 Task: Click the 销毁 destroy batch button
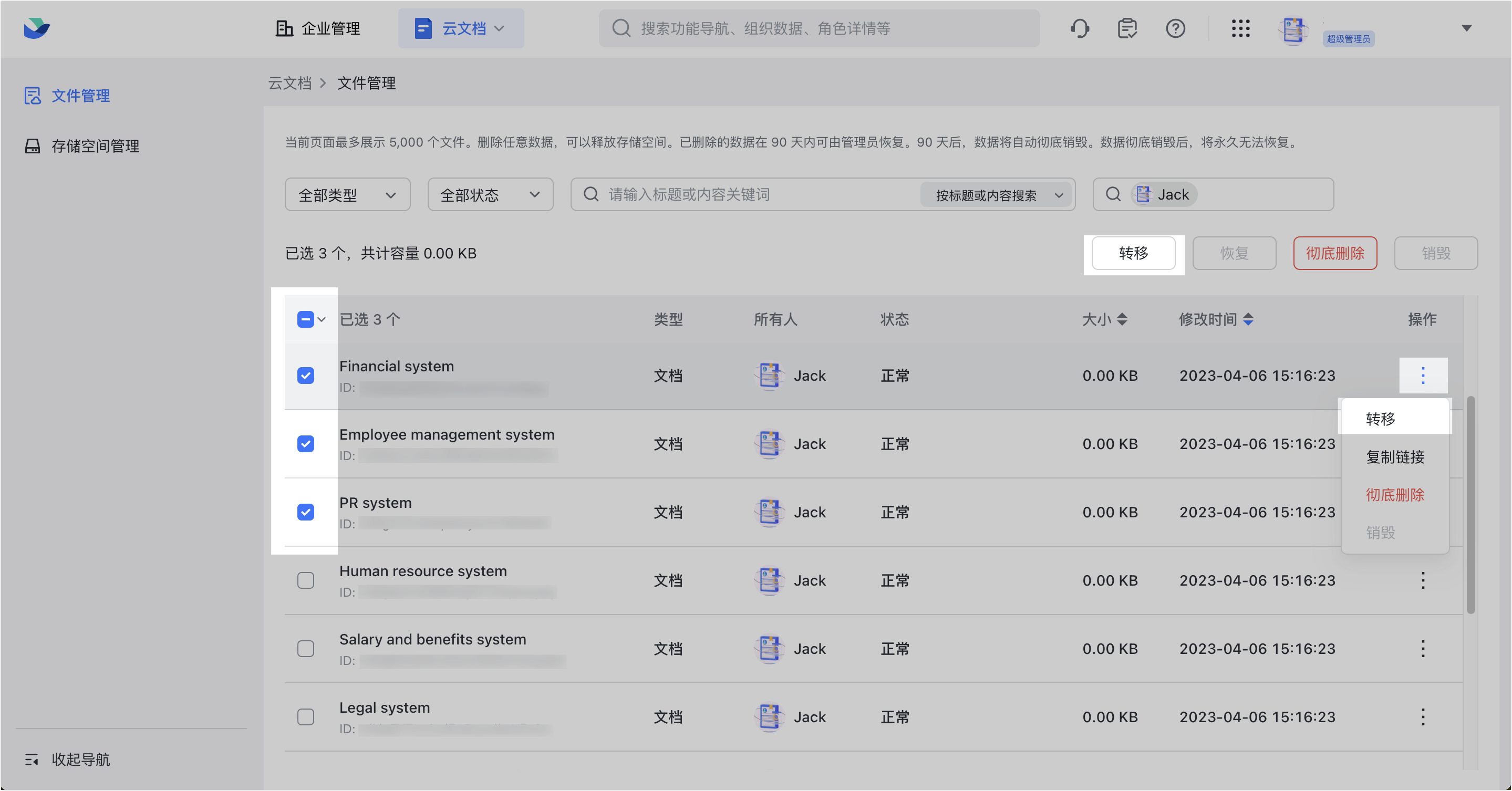coord(1436,253)
